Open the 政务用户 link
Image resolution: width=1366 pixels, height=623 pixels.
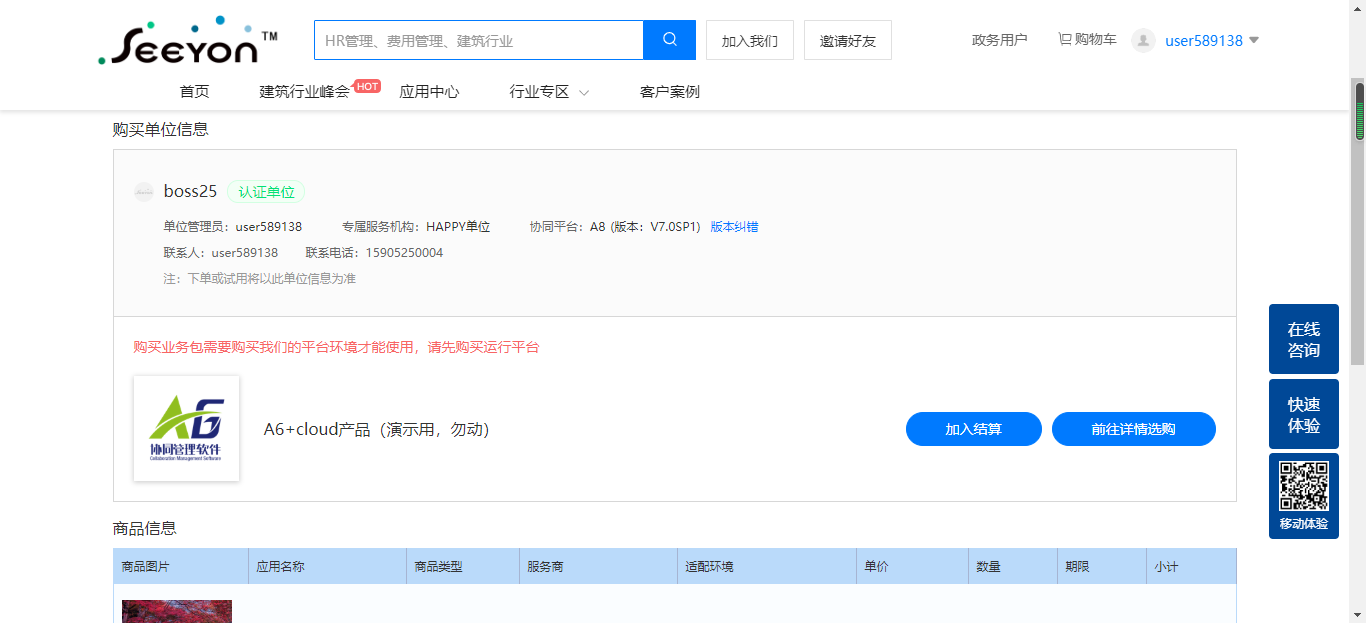[1000, 40]
